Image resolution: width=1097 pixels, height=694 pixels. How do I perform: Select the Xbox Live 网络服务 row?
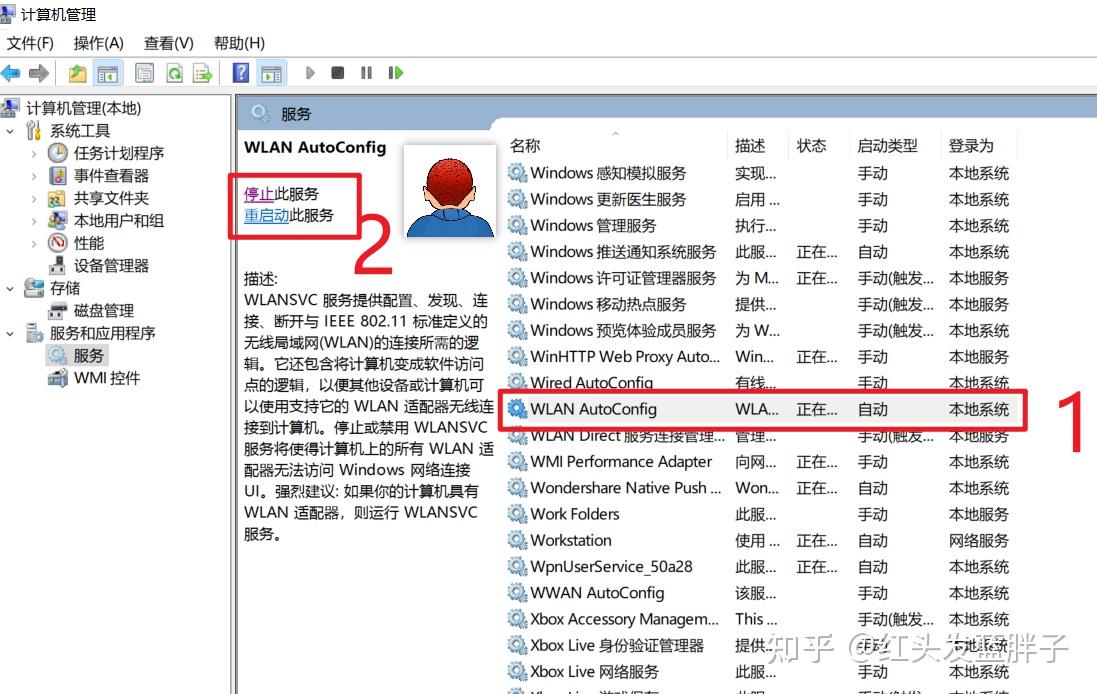[763, 672]
